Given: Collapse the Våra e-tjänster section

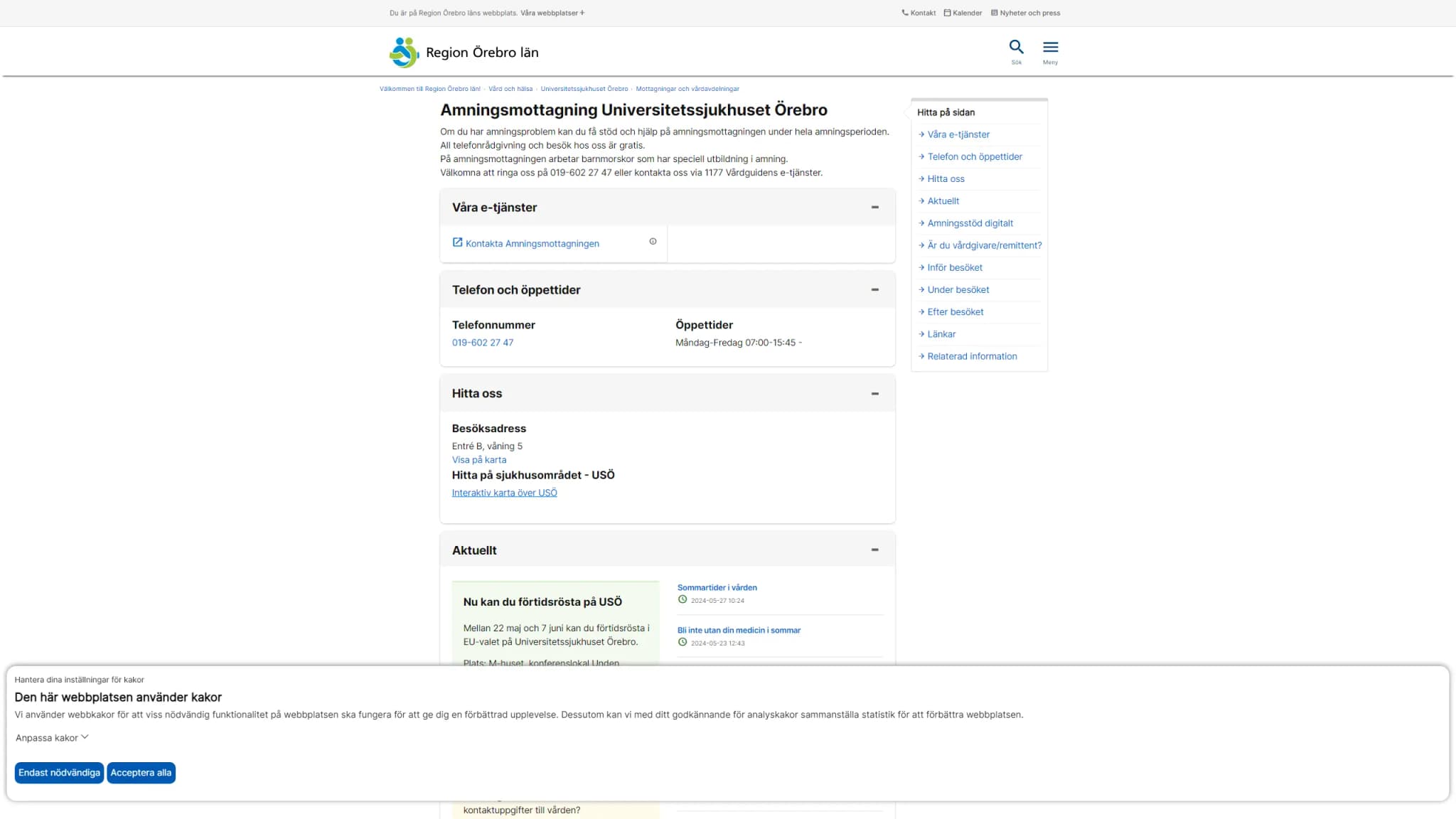Looking at the screenshot, I should (875, 208).
